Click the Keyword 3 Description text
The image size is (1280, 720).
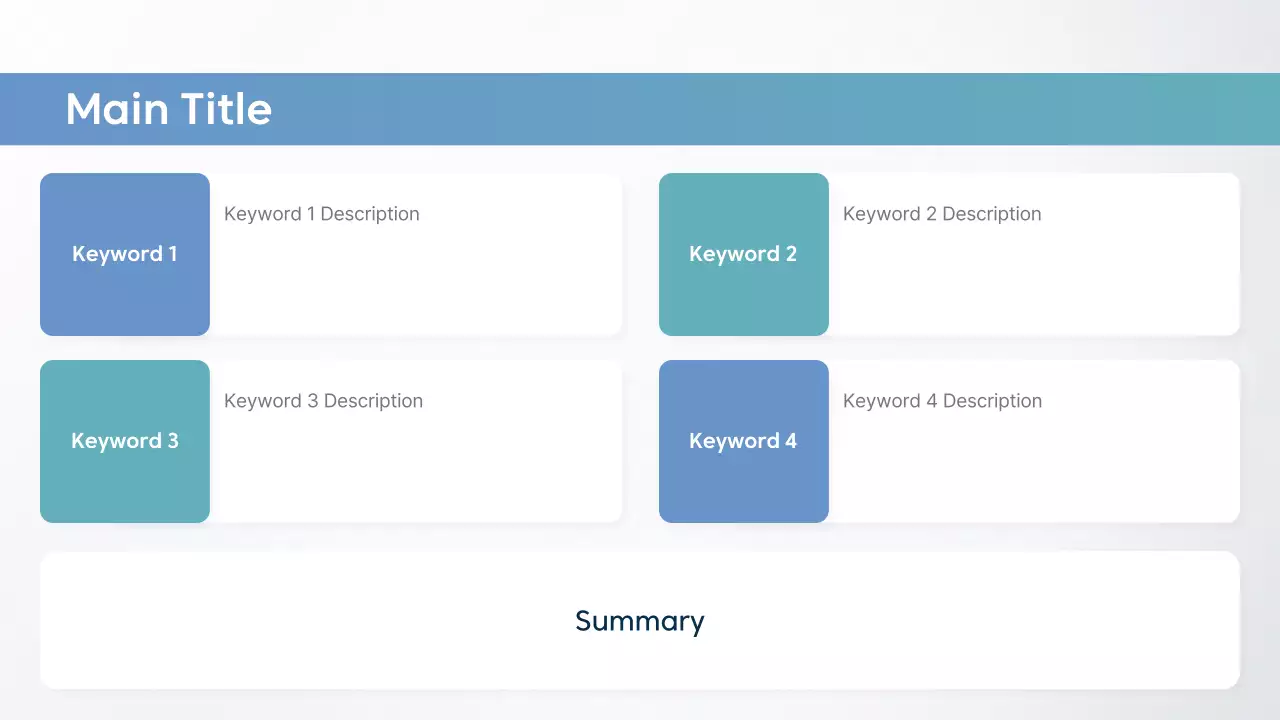coord(323,401)
